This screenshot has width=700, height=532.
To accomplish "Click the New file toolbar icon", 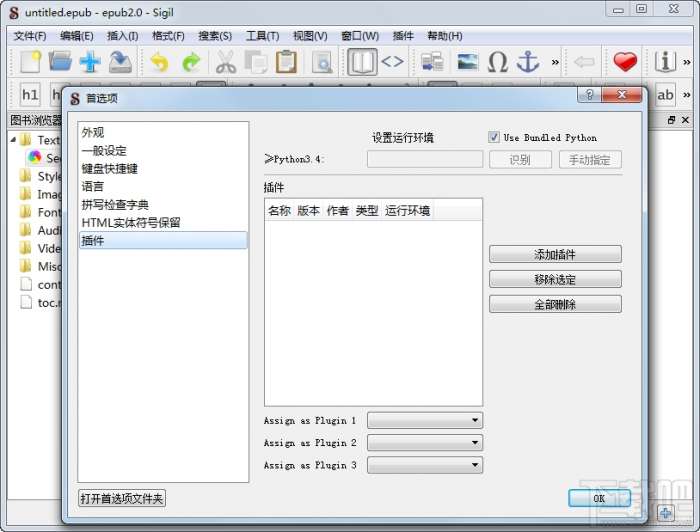I will pos(30,62).
